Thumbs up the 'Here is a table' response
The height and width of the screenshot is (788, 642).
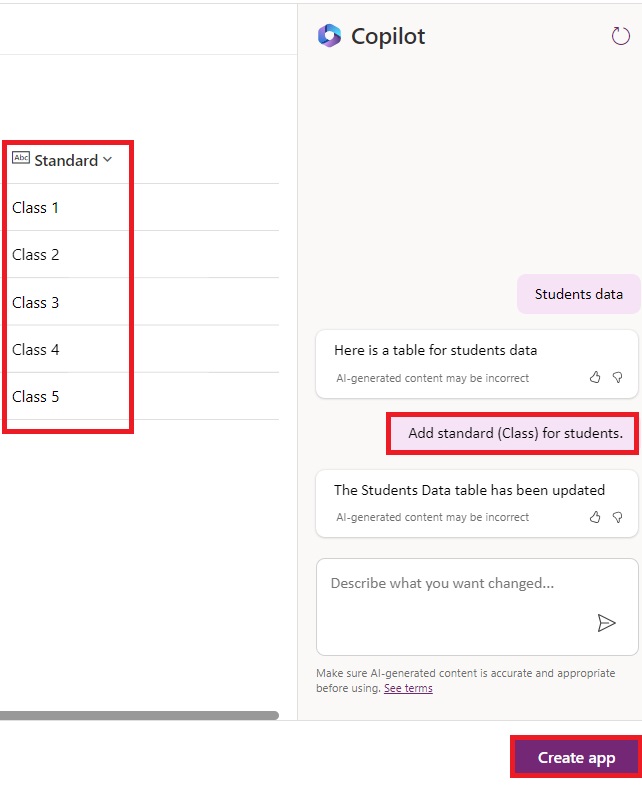(x=596, y=377)
